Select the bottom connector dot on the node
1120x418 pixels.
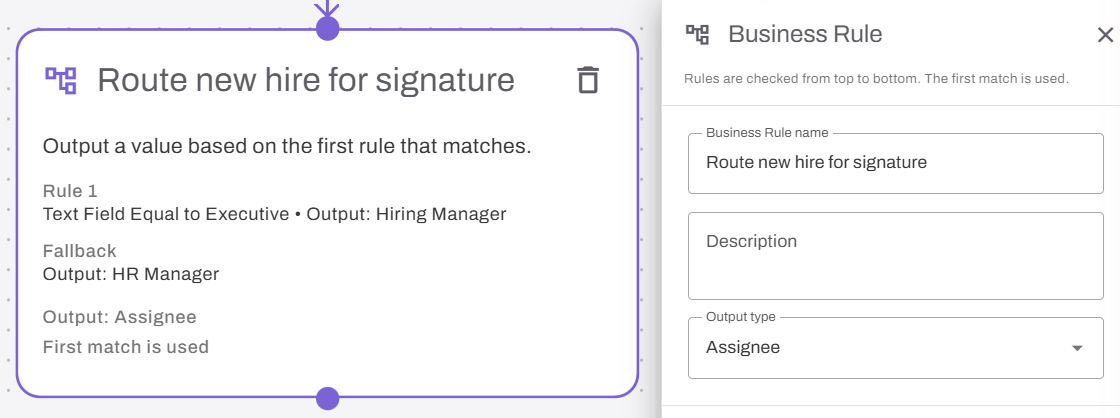point(327,397)
